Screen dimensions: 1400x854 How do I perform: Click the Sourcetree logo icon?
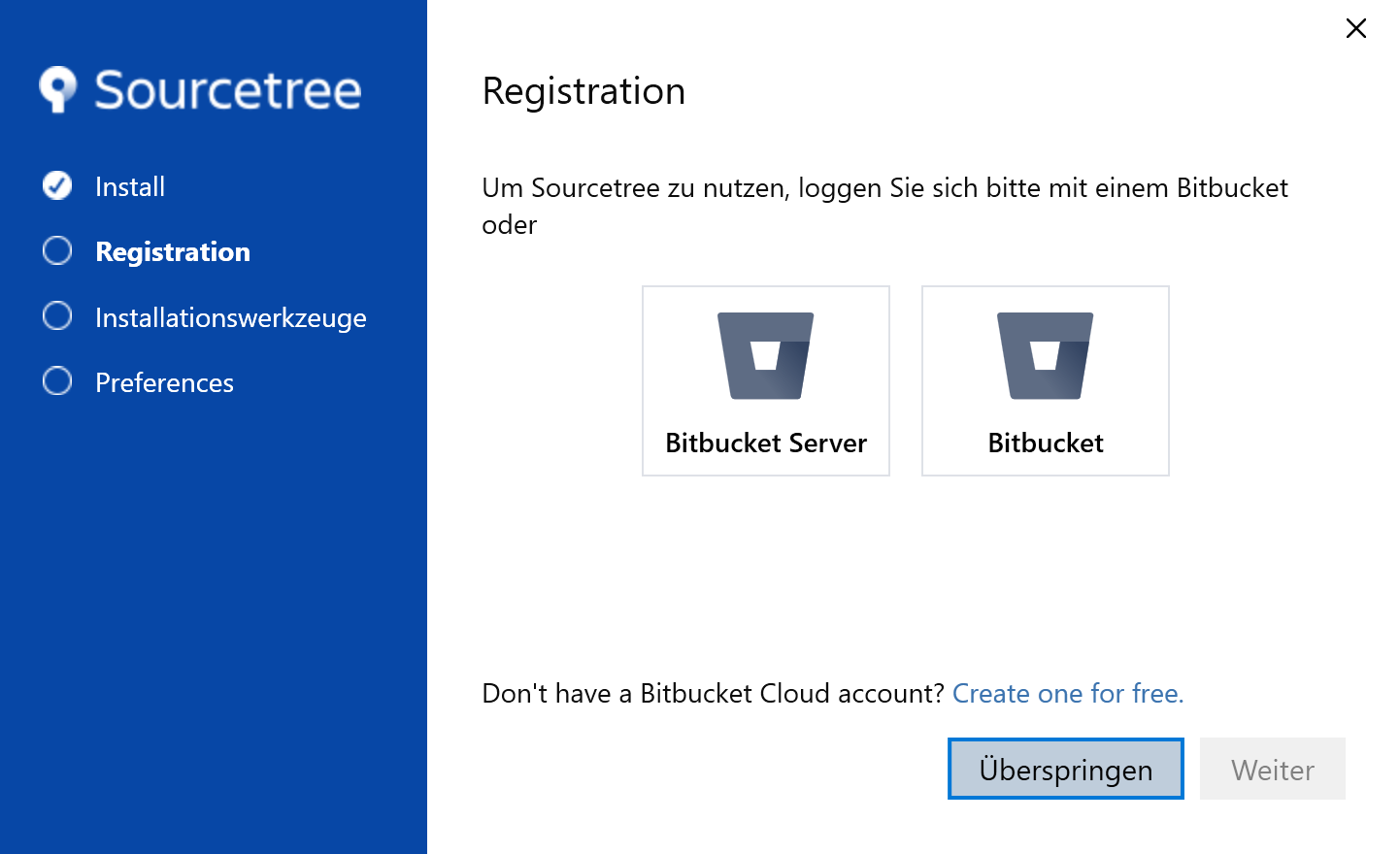point(58,89)
